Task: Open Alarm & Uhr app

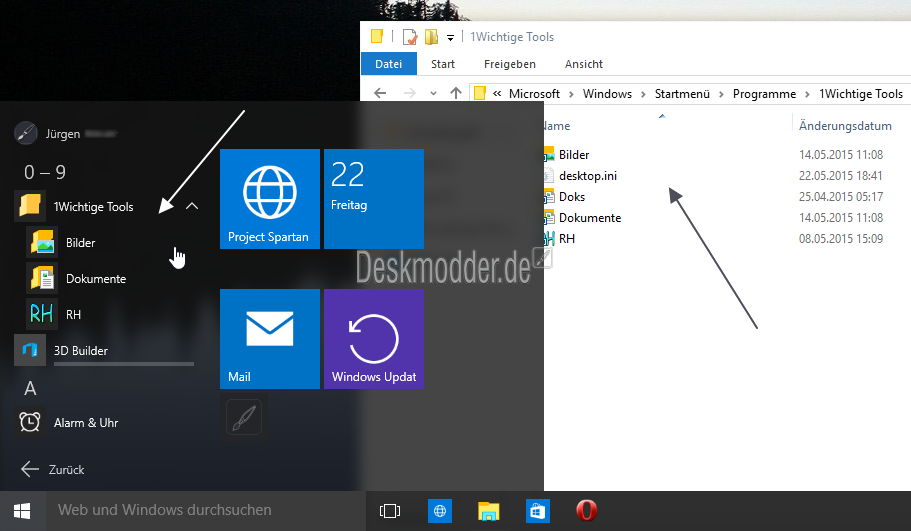Action: pyautogui.click(x=86, y=423)
